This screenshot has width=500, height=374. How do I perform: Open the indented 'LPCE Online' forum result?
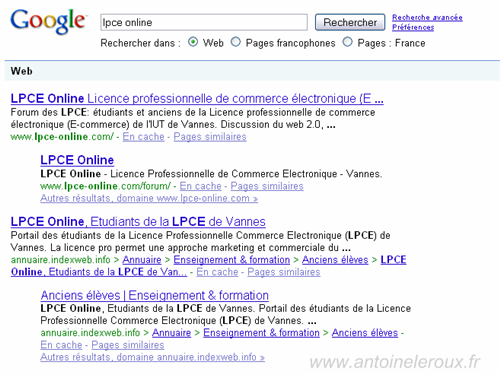point(77,160)
